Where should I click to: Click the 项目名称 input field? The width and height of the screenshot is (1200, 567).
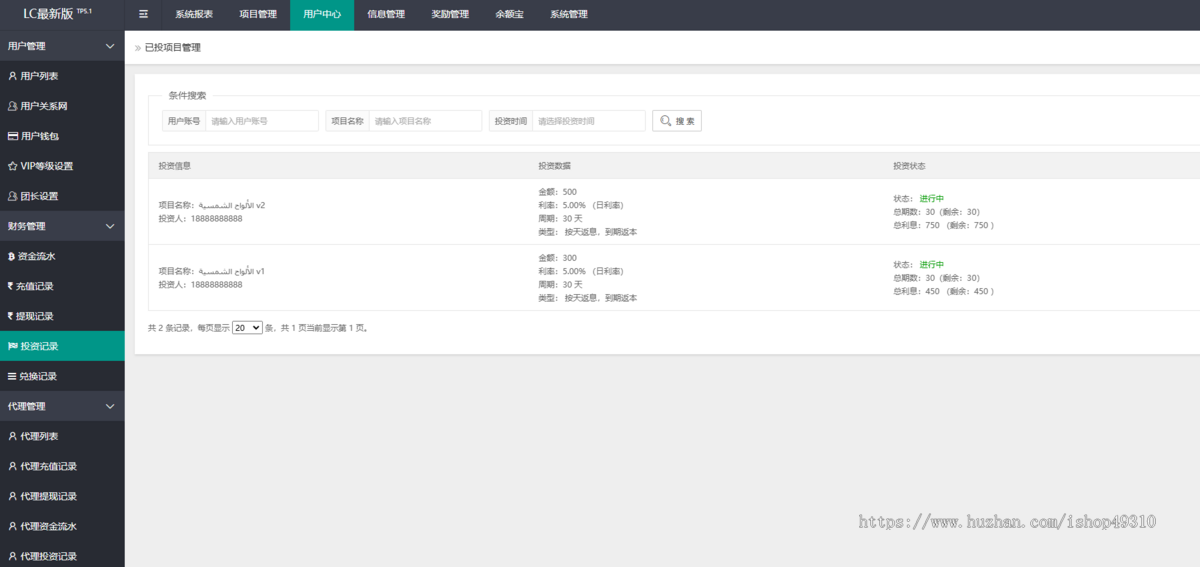(x=425, y=120)
